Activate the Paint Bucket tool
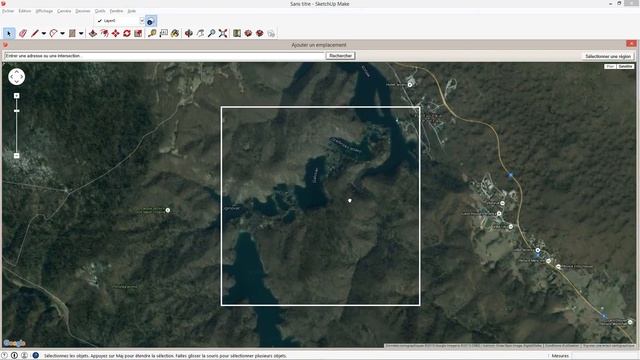The image size is (640, 360). tap(175, 33)
